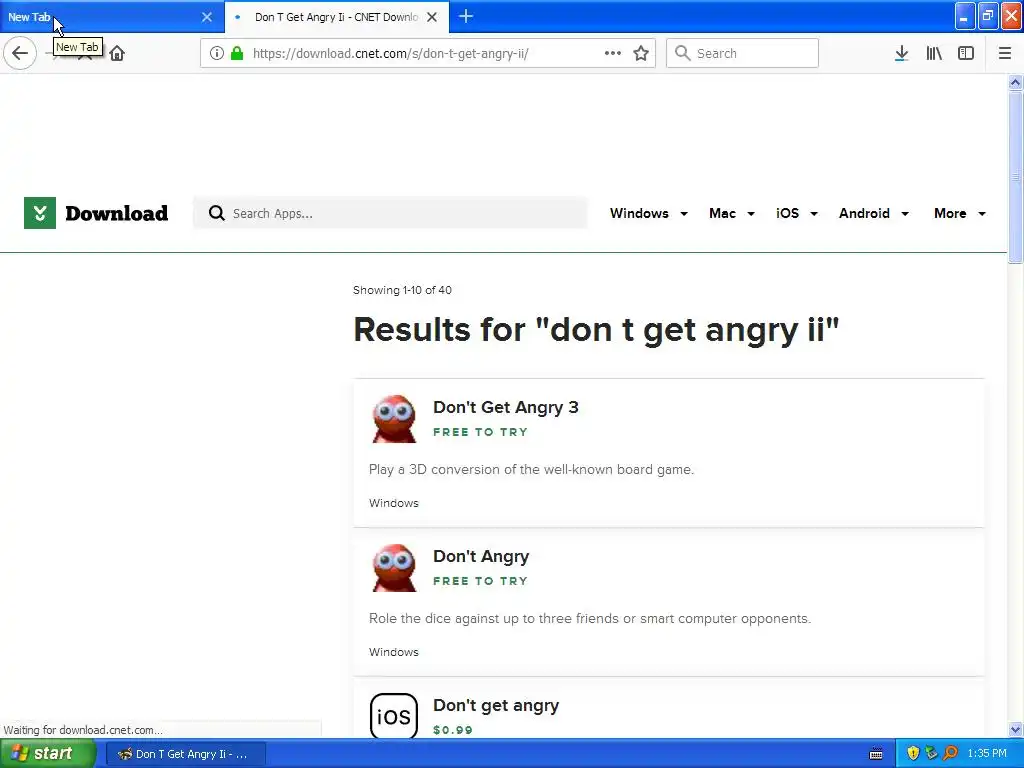Close the New Tab tab
The image size is (1024, 768).
(x=206, y=17)
